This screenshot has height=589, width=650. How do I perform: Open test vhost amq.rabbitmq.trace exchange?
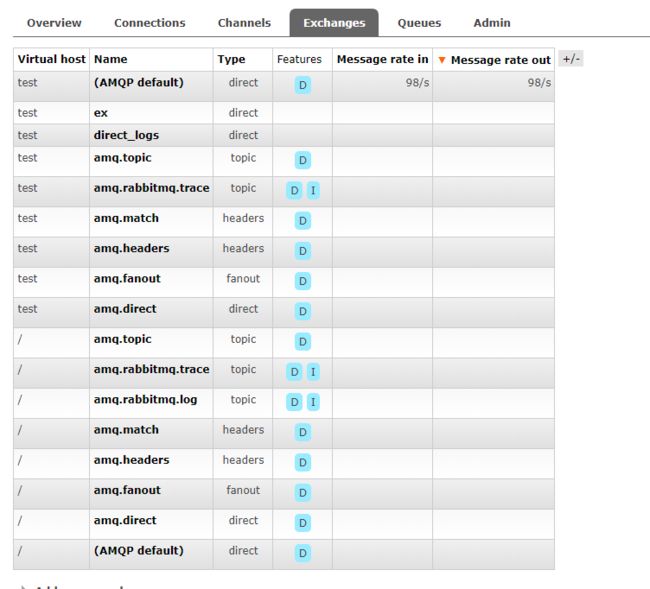152,188
